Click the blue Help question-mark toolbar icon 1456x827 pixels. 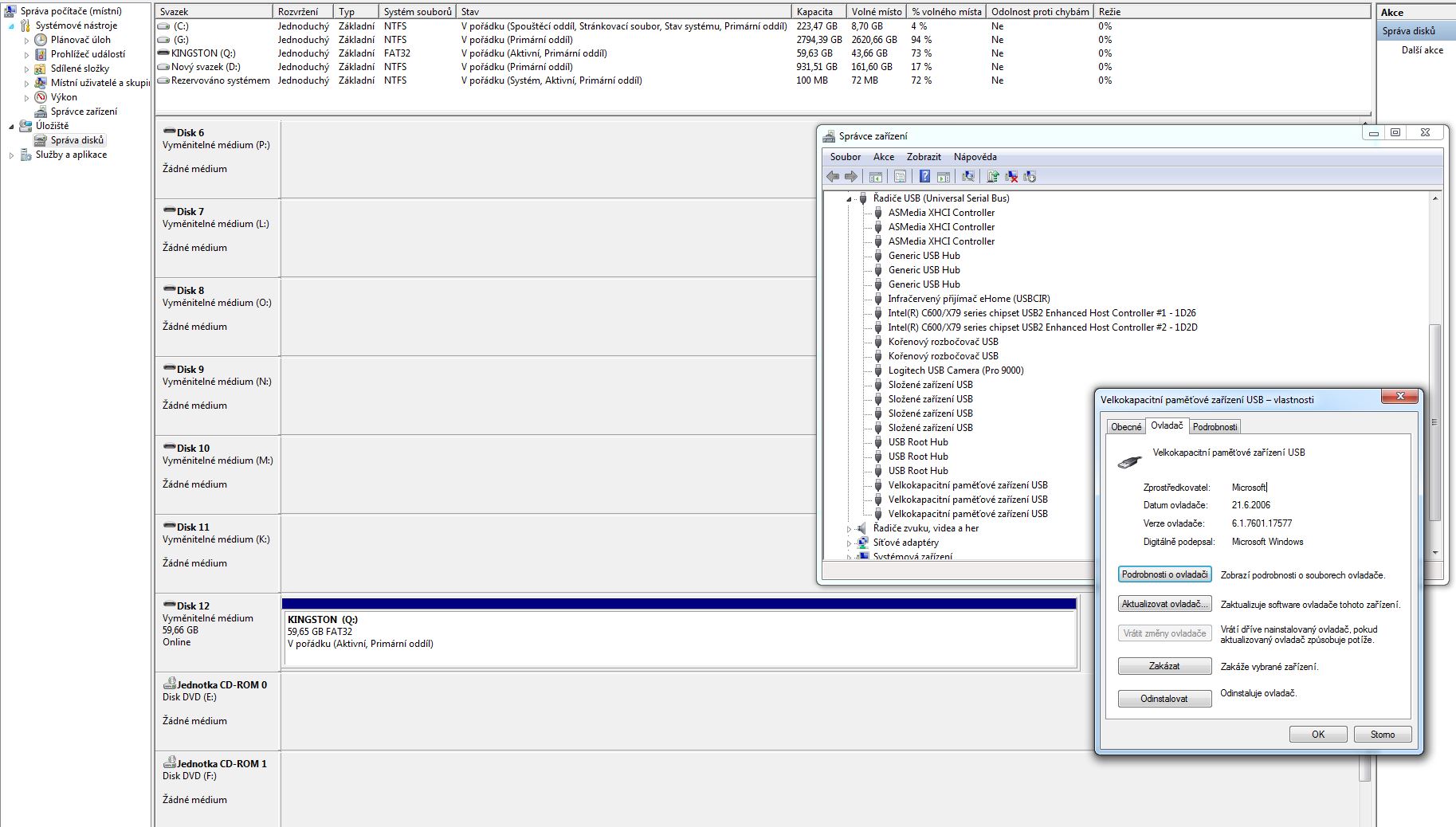click(x=924, y=176)
